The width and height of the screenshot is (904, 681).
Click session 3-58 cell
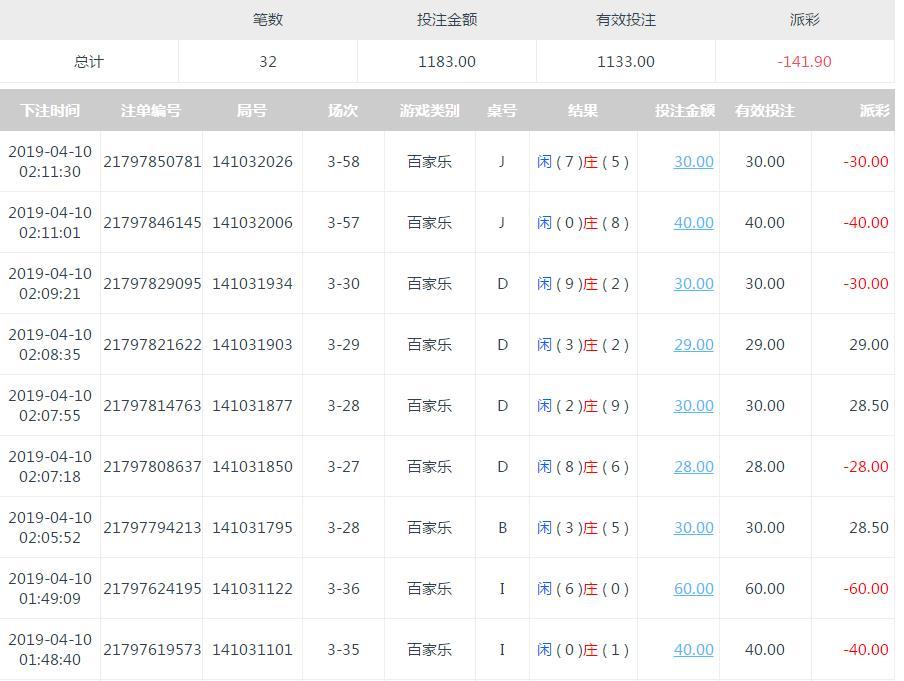(x=344, y=161)
